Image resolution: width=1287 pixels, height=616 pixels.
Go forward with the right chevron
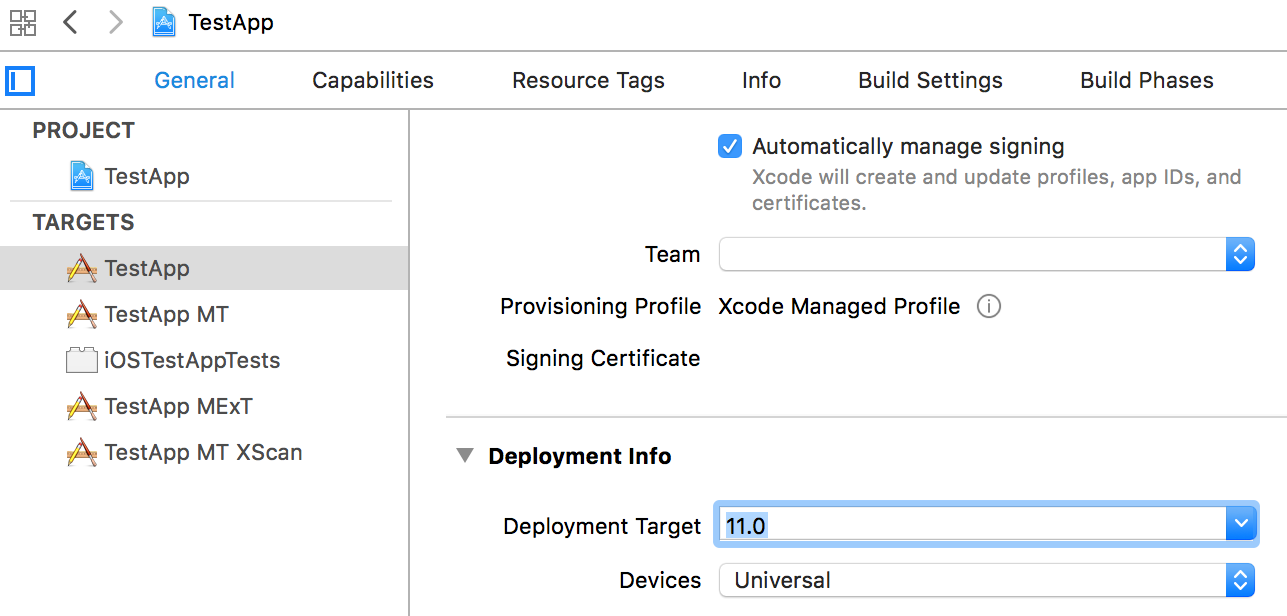(116, 23)
